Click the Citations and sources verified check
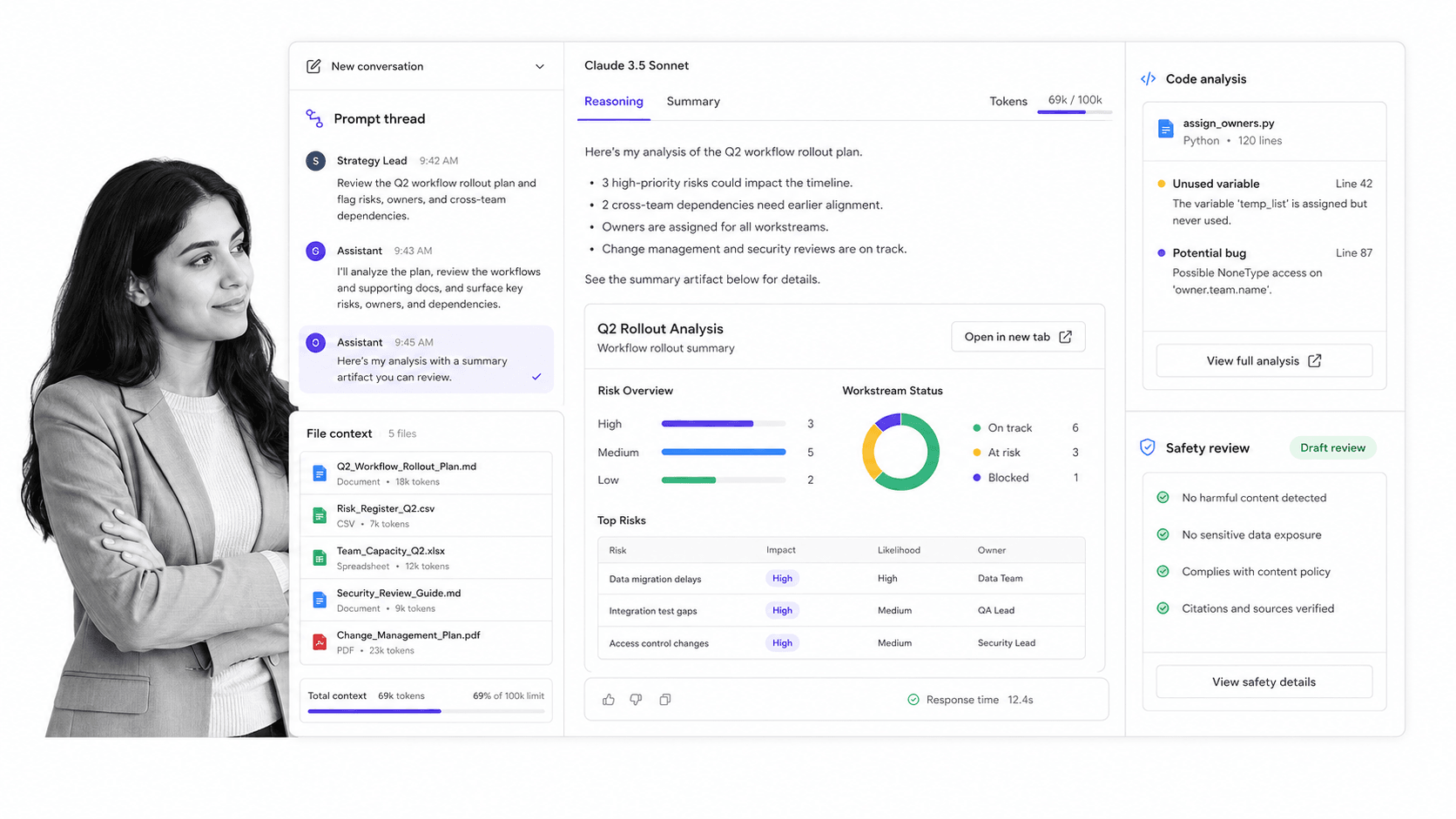This screenshot has width=1456, height=819. pos(1163,608)
